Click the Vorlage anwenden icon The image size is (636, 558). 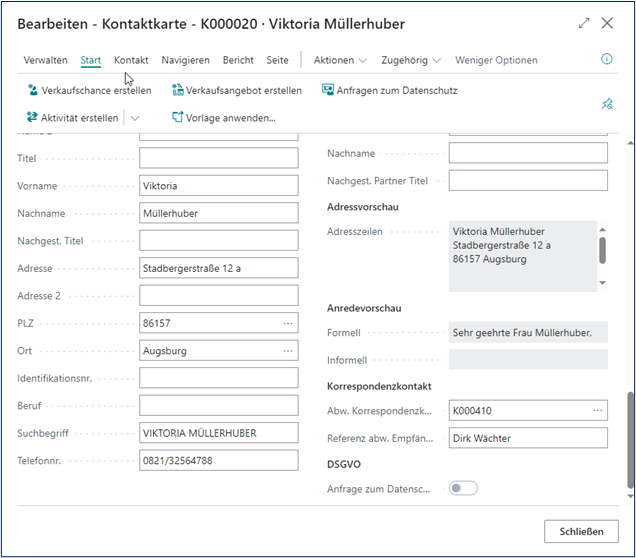click(x=178, y=118)
